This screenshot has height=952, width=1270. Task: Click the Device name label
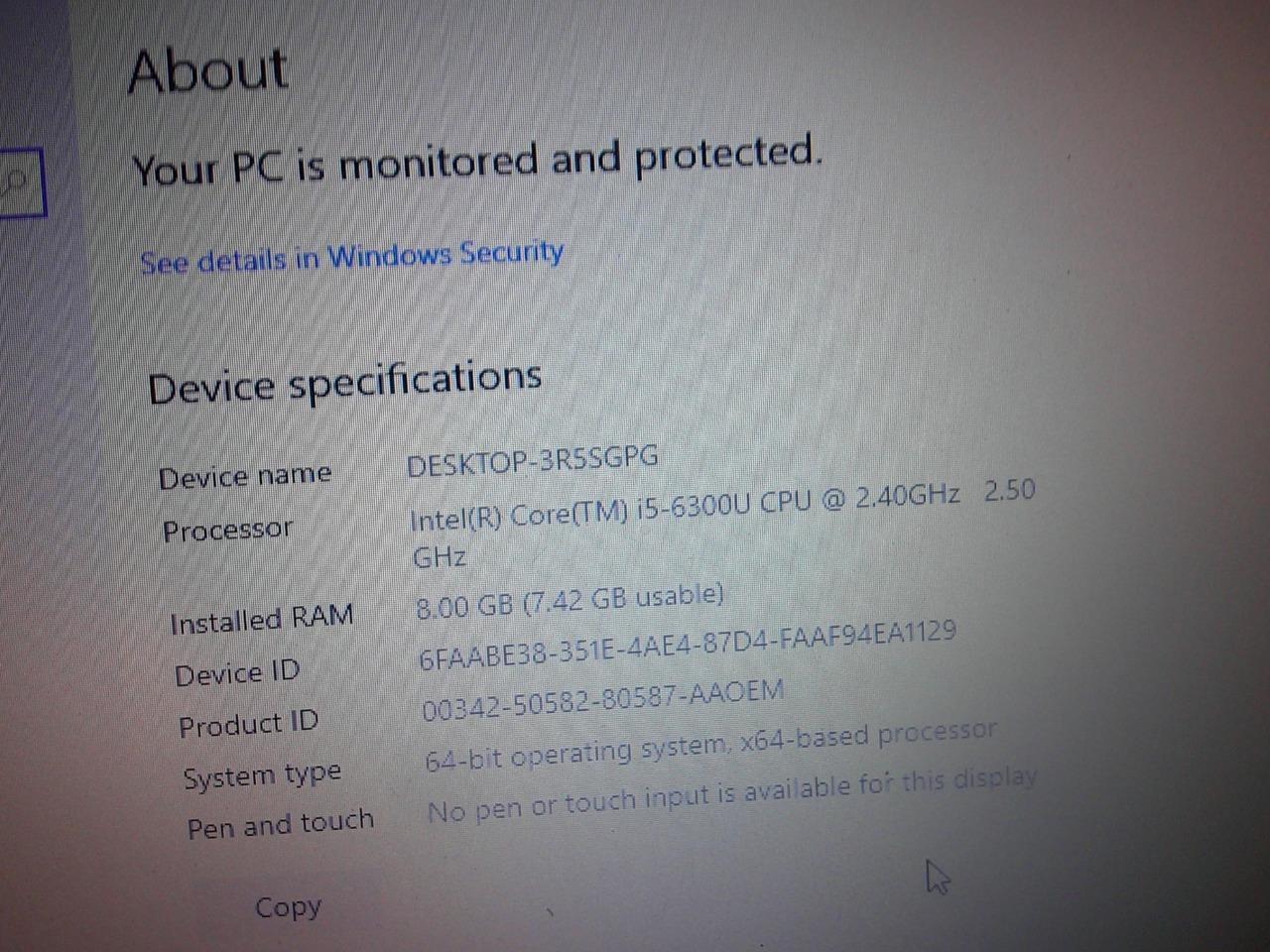[x=245, y=476]
